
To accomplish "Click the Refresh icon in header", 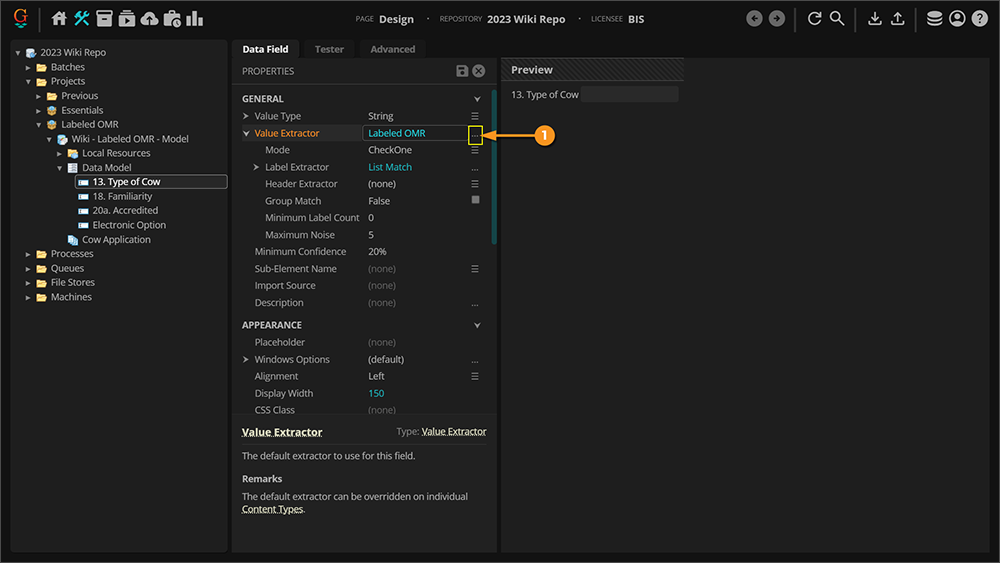I will tap(814, 19).
